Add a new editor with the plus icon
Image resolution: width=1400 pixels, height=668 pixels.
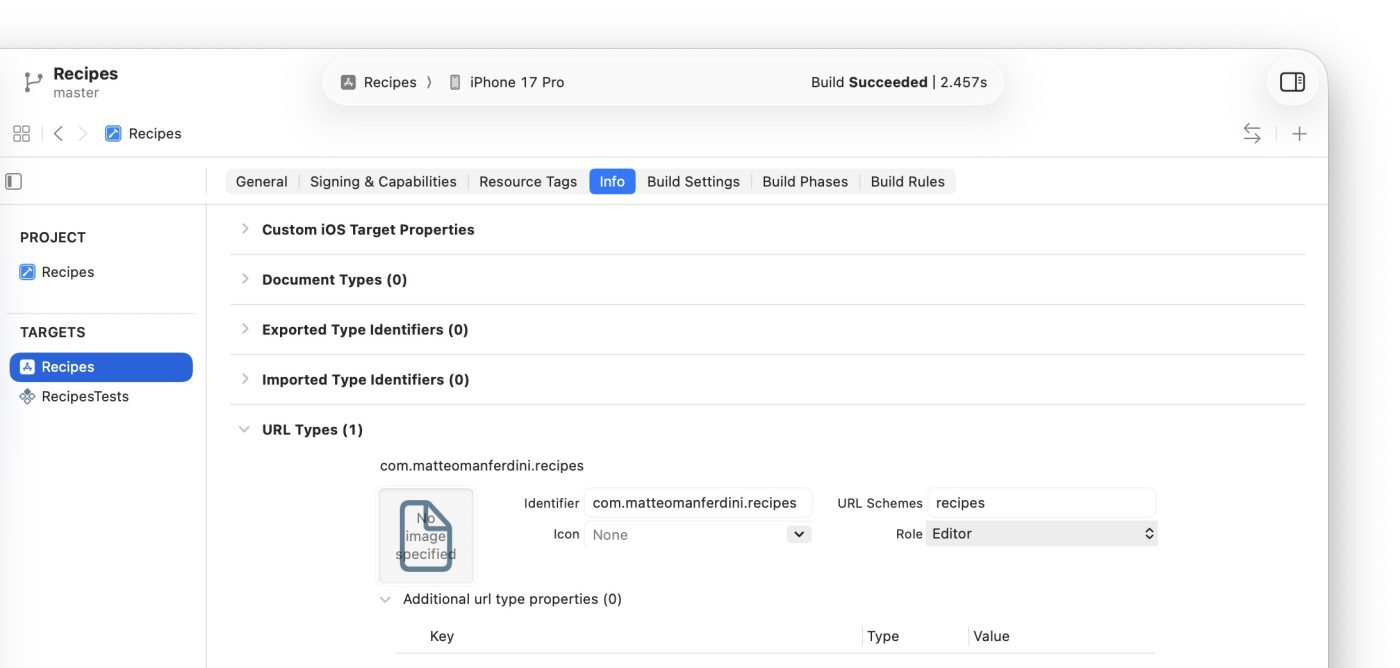(x=1299, y=133)
